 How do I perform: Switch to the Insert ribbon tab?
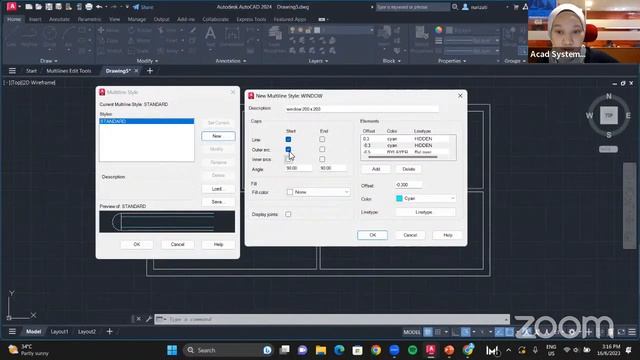click(35, 19)
